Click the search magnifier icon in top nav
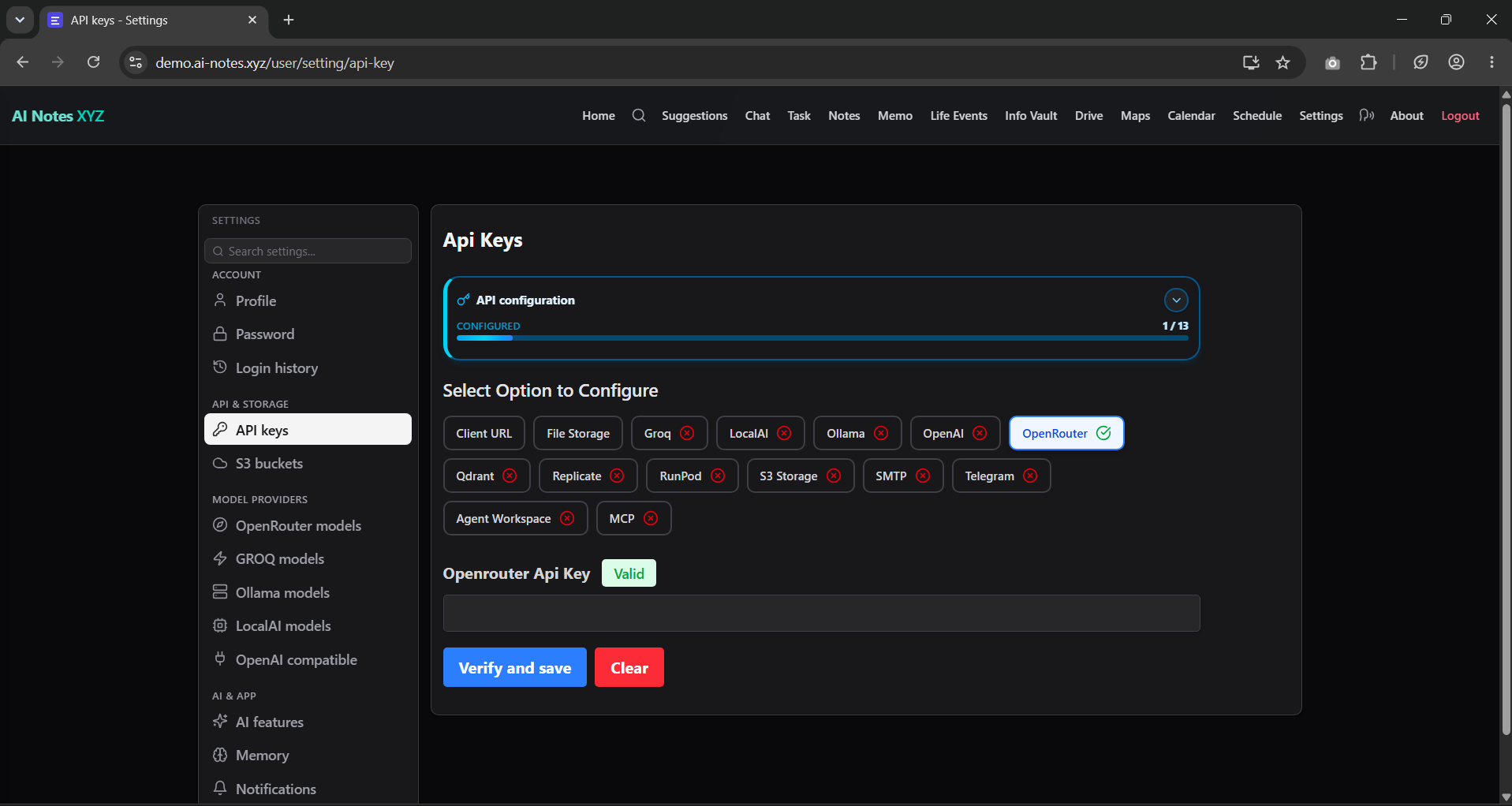The image size is (1512, 806). (x=639, y=115)
